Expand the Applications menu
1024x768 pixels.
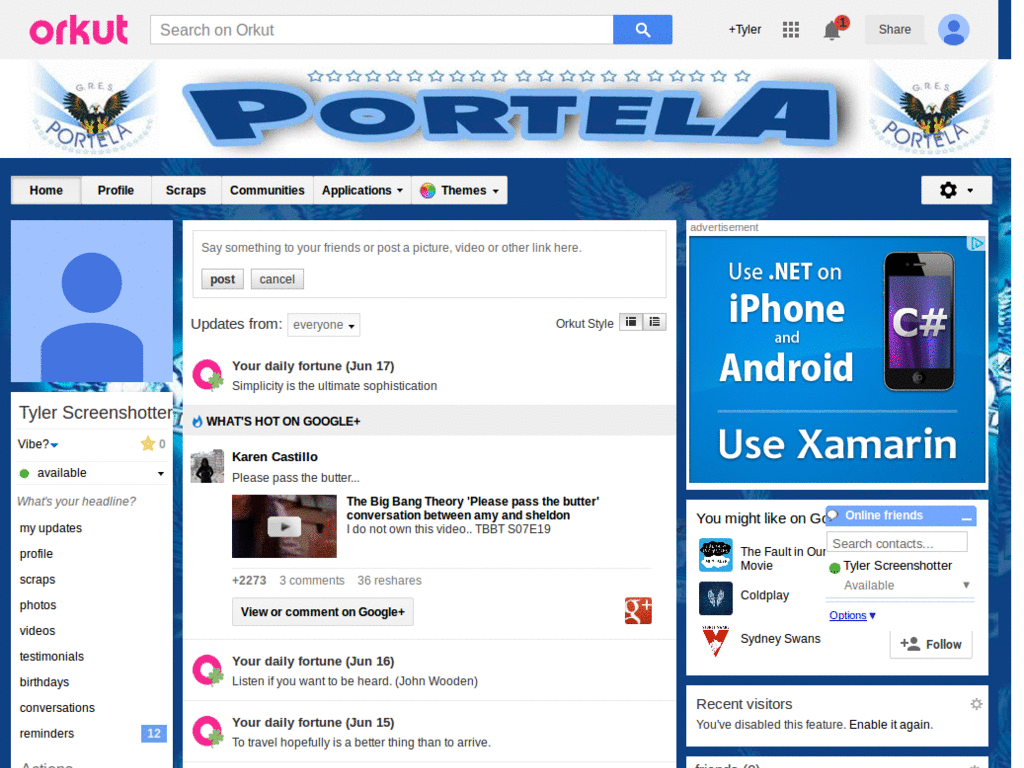pyautogui.click(x=362, y=190)
